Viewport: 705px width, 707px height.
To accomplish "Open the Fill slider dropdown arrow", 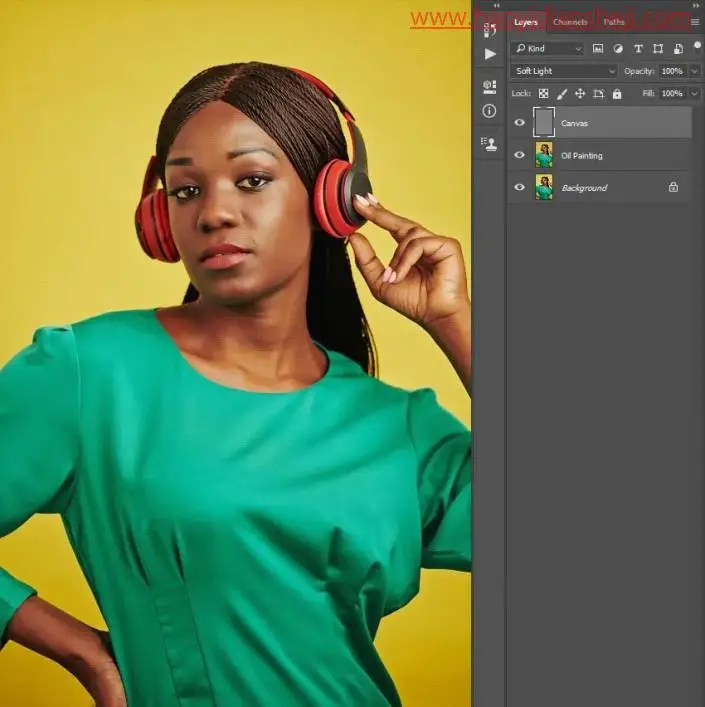I will (x=694, y=93).
